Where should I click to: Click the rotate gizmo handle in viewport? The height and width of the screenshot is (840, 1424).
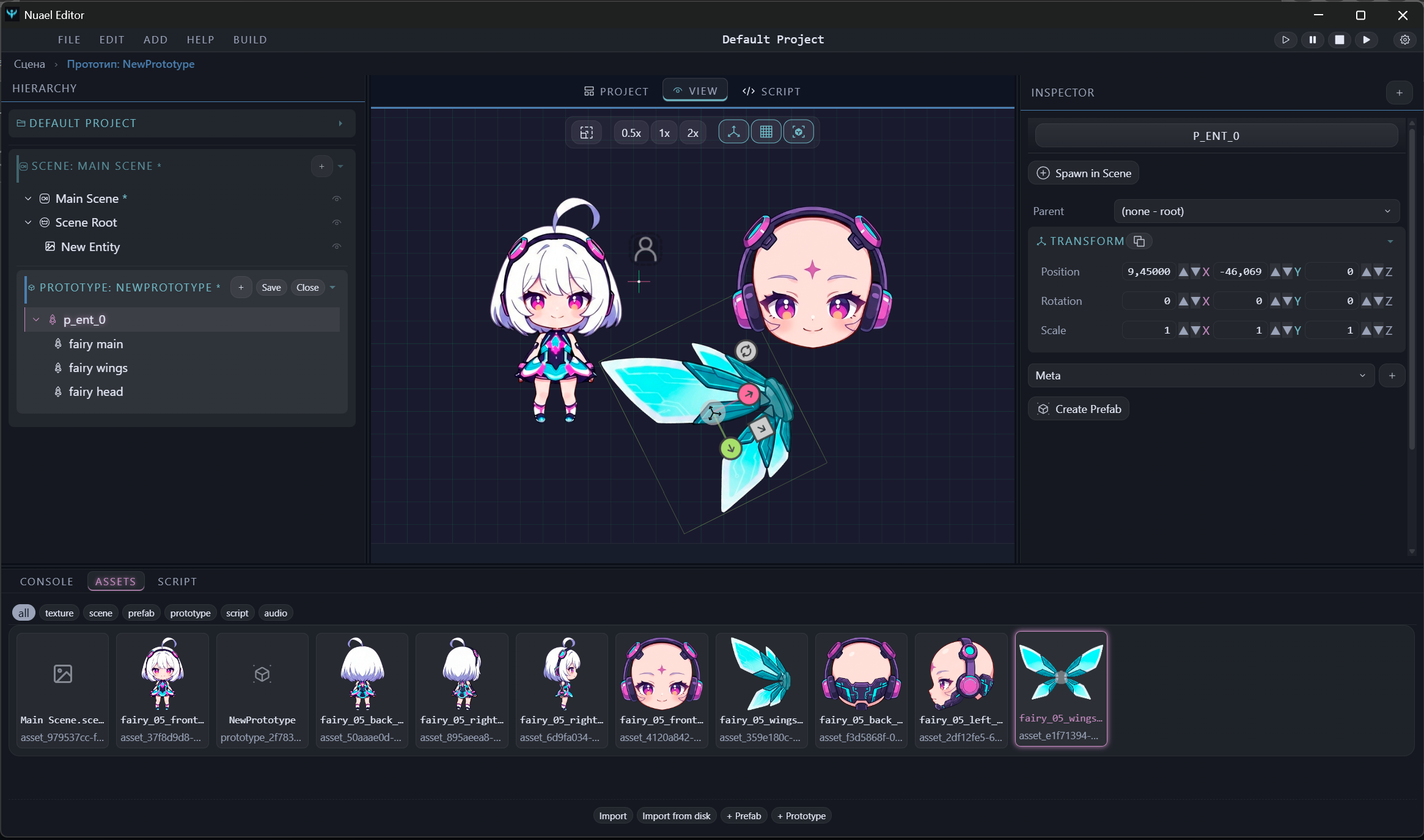coord(746,351)
